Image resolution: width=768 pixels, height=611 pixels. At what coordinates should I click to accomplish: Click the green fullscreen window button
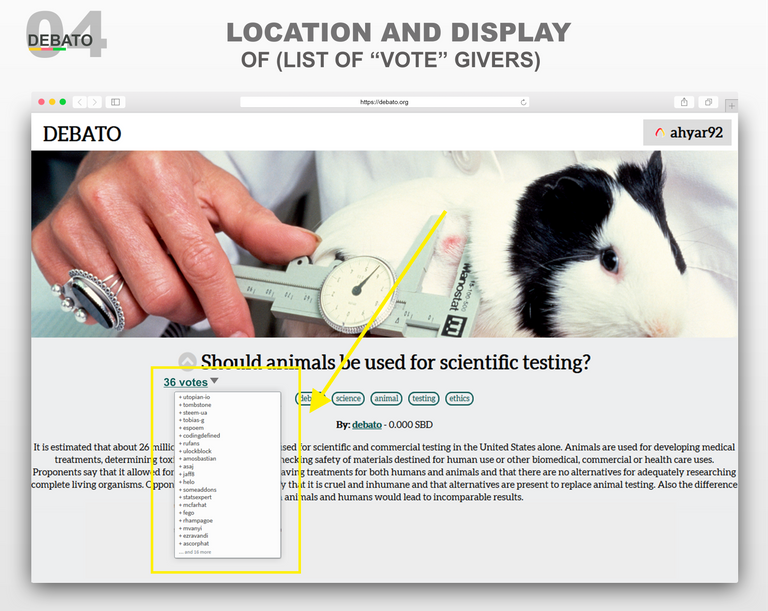tap(63, 102)
